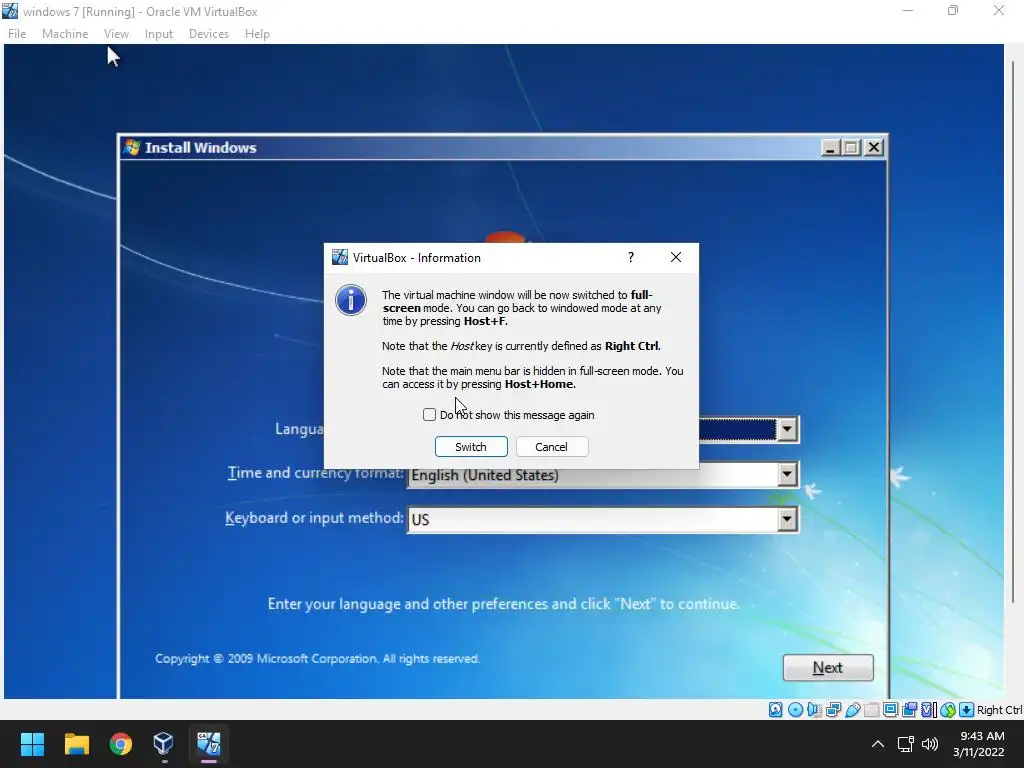The image size is (1024, 768).
Task: Click the optical drive status icon
Action: (795, 710)
